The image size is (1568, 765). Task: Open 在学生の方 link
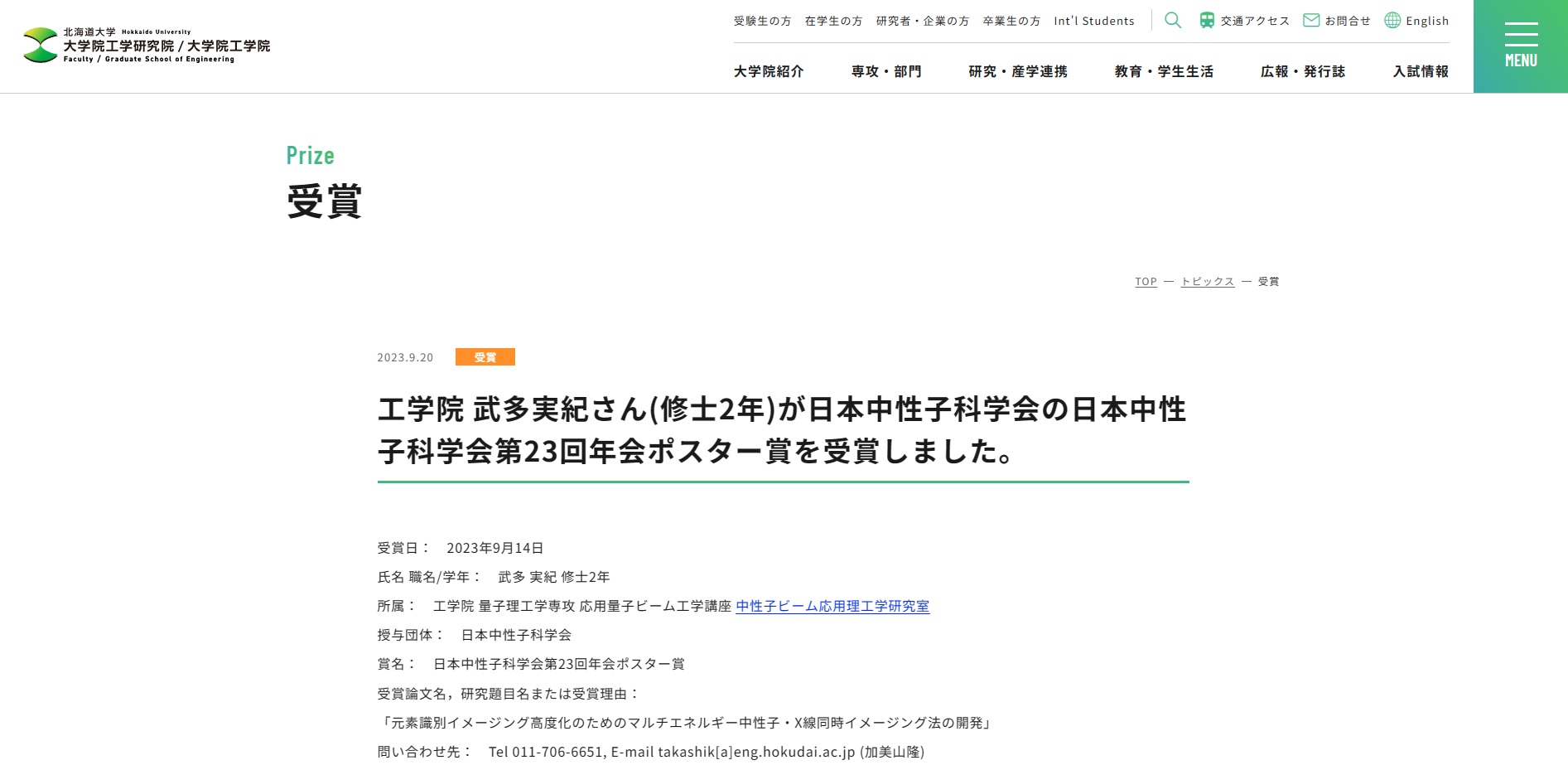click(833, 21)
